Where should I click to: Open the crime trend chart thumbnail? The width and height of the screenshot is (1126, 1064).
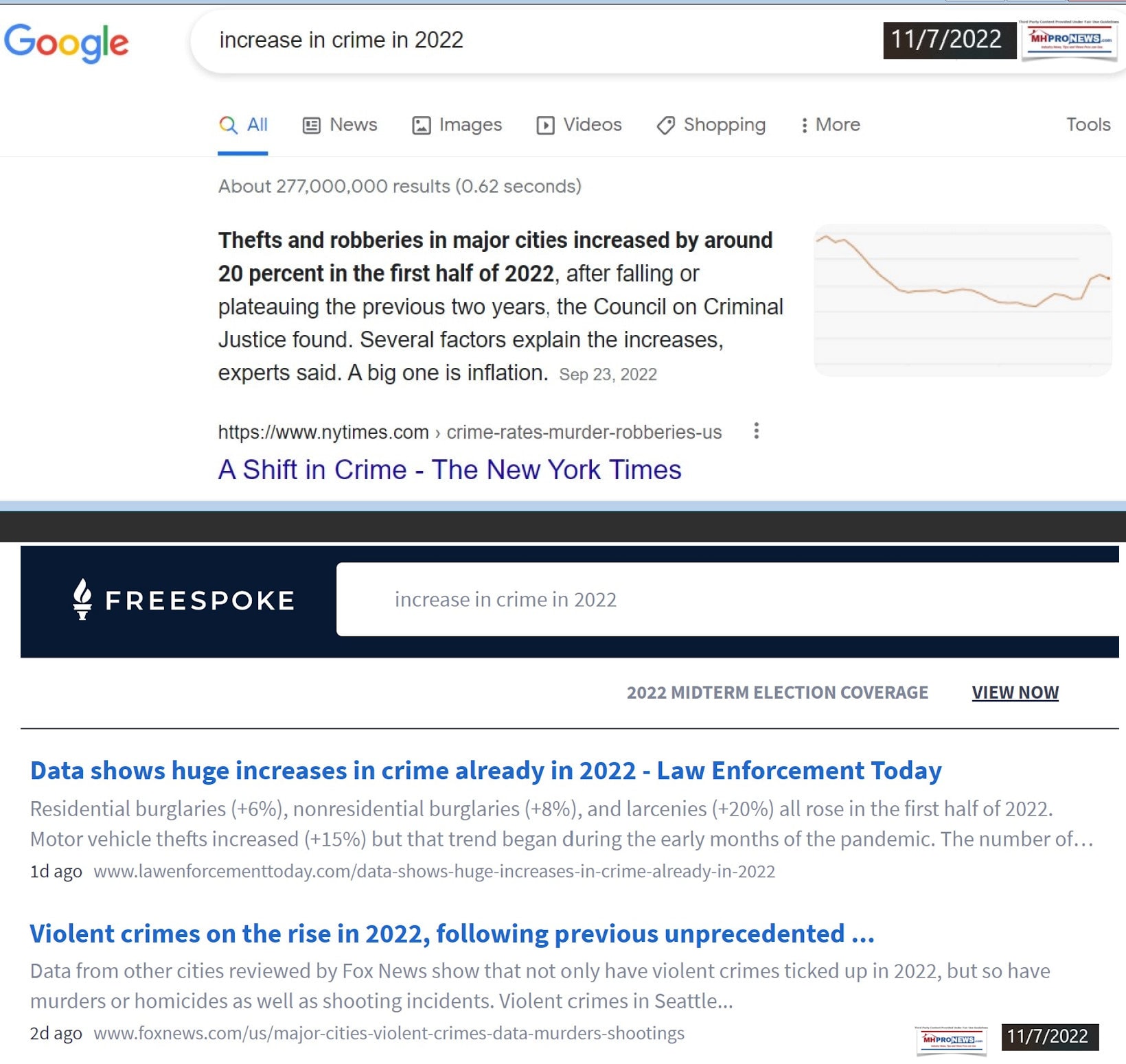[963, 300]
